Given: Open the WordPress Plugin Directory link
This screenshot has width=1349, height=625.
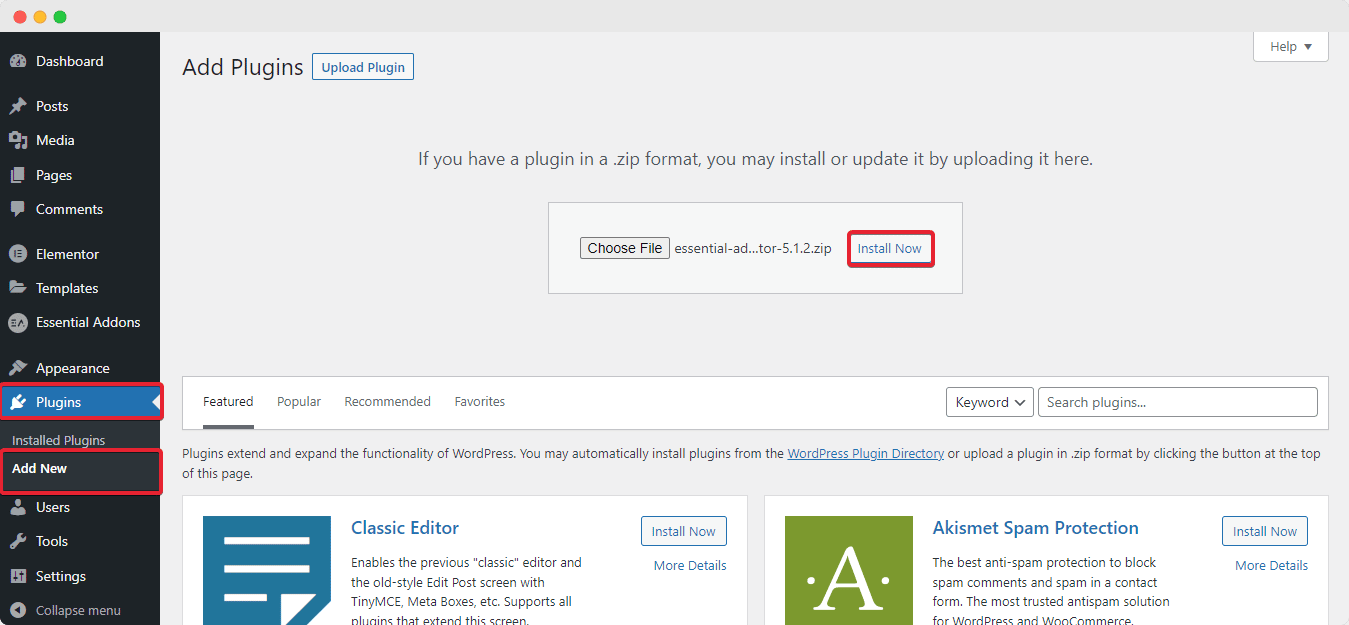Looking at the screenshot, I should click(865, 453).
